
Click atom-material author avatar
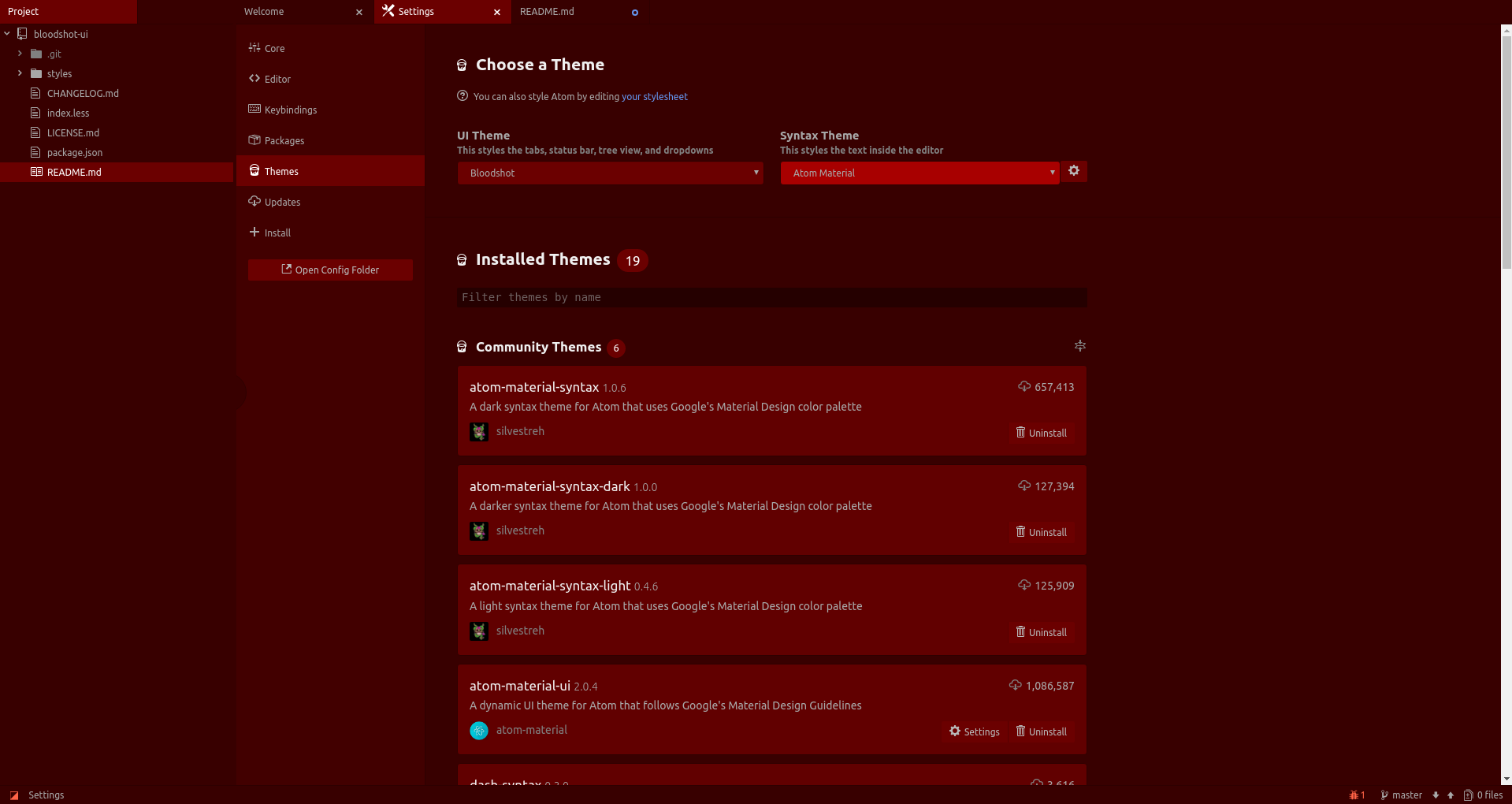coord(479,731)
